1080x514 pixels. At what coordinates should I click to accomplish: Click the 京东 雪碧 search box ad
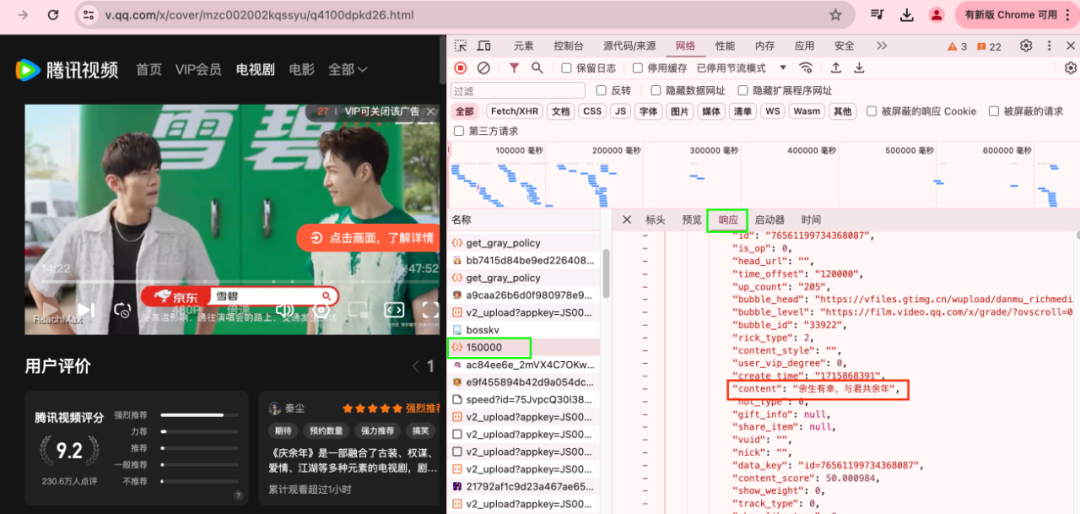point(240,297)
